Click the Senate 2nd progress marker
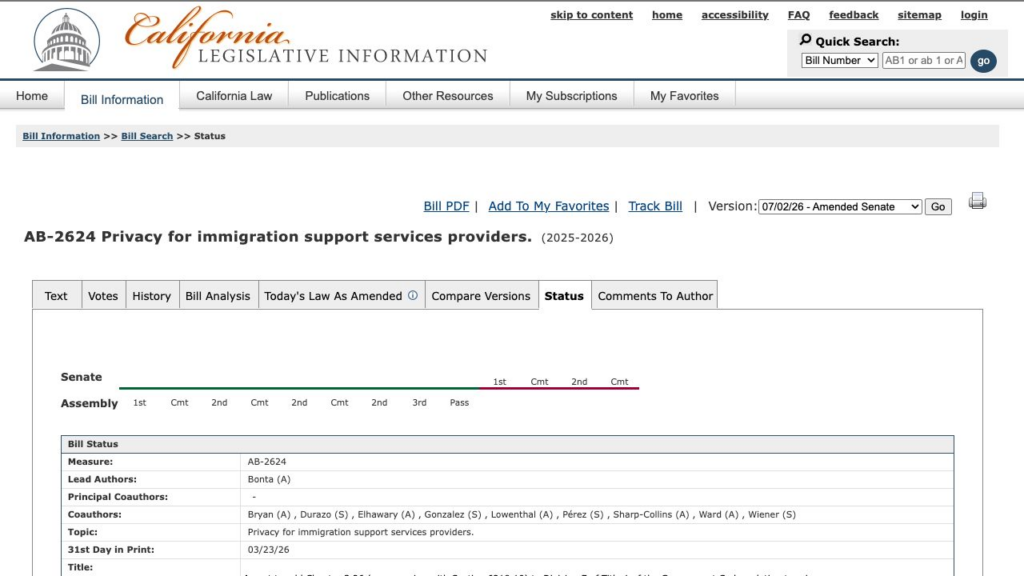The width and height of the screenshot is (1024, 576). (x=579, y=381)
